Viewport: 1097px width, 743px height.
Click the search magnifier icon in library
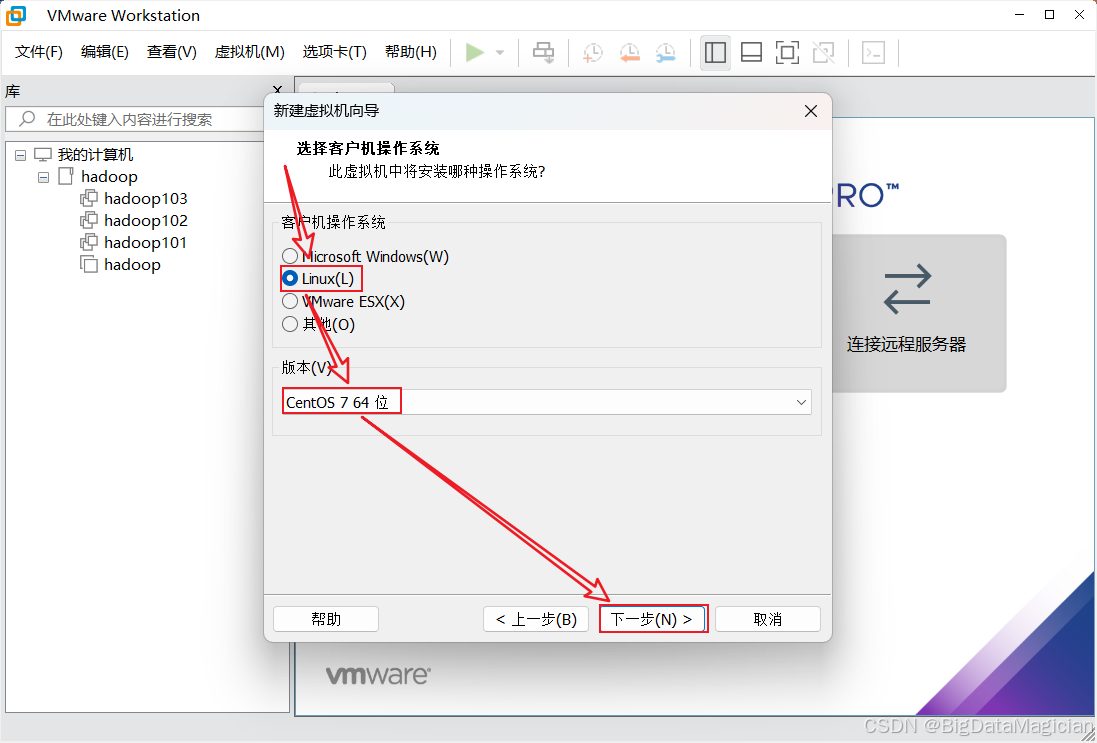(x=27, y=119)
